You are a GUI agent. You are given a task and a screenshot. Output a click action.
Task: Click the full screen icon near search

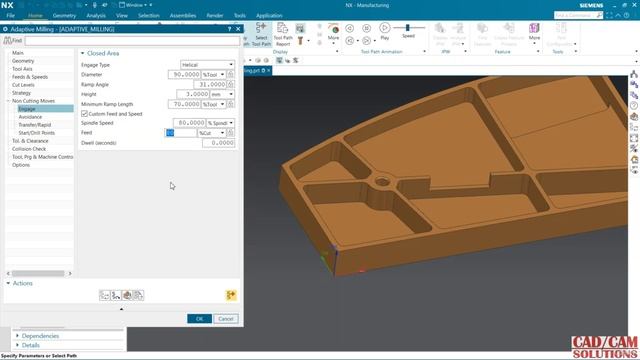609,15
